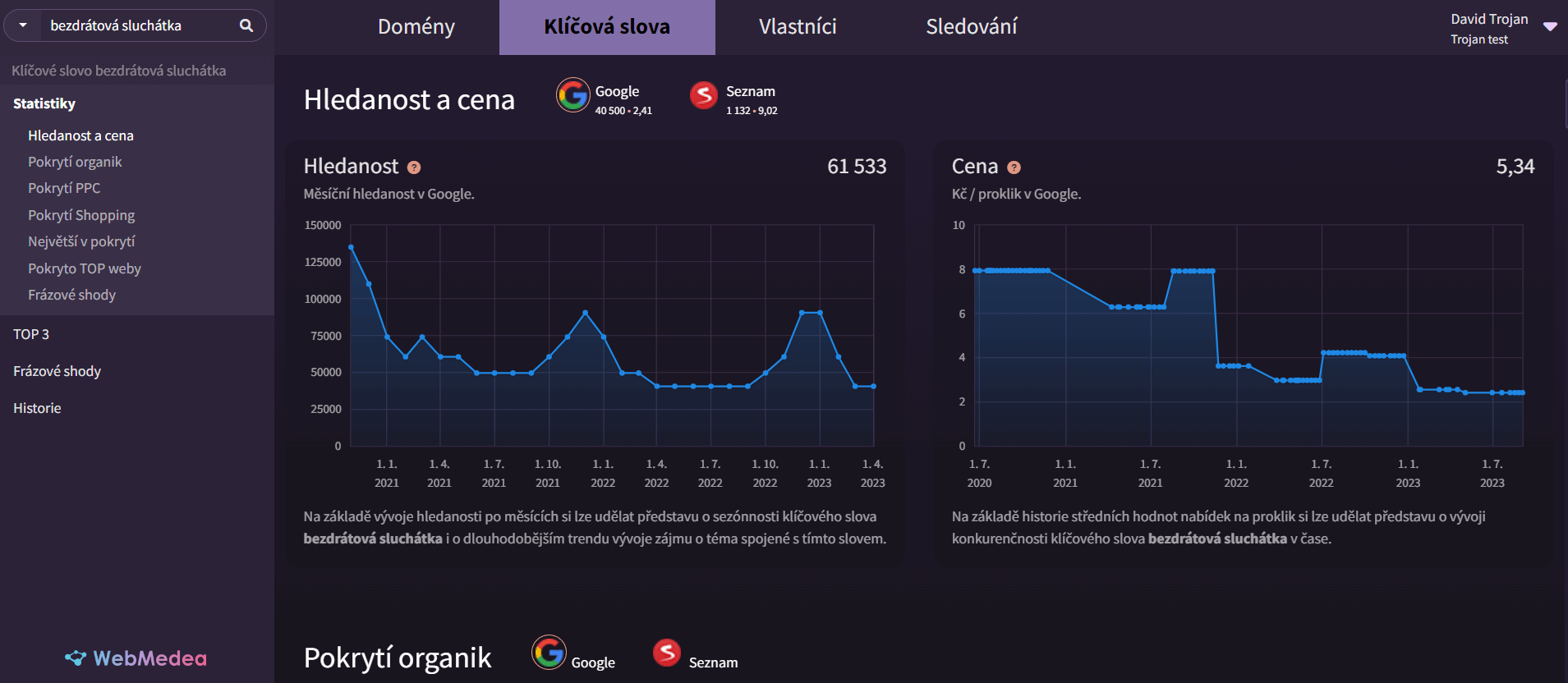Expand the TOP 3 sidebar section
The width and height of the screenshot is (1568, 683).
tap(31, 334)
